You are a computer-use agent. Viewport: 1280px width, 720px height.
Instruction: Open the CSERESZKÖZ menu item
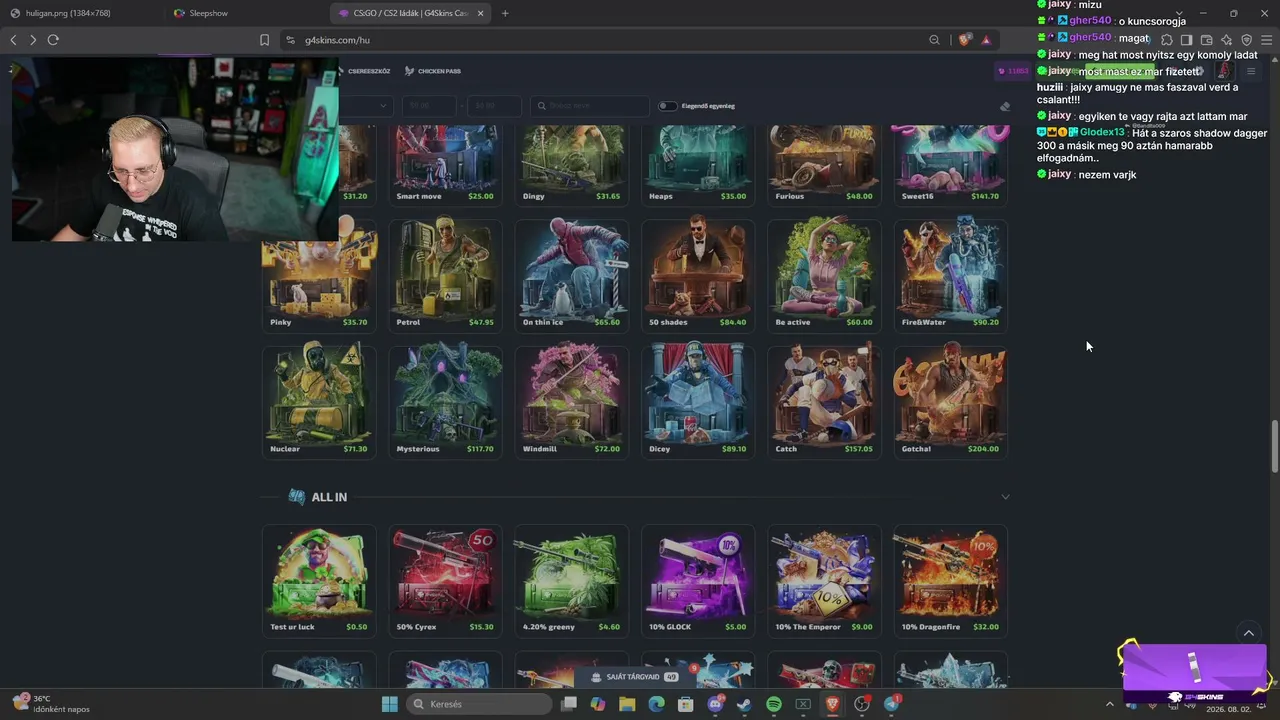[x=363, y=71]
